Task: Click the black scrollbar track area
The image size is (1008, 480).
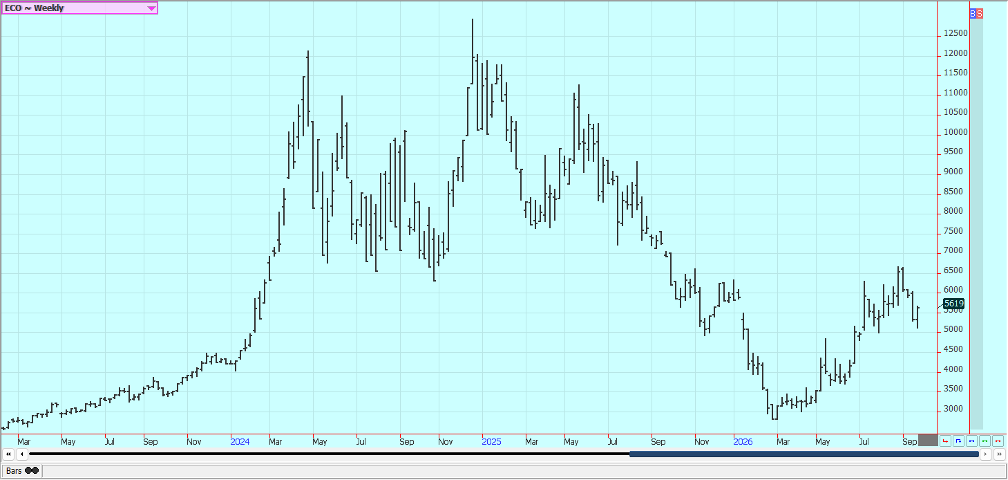Action: (329, 454)
